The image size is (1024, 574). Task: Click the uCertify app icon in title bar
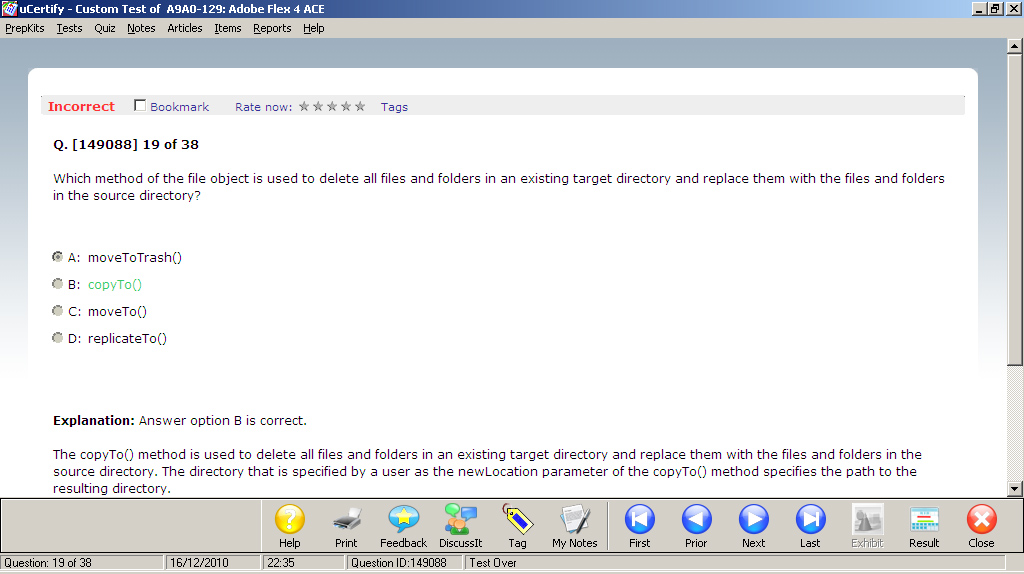(9, 8)
